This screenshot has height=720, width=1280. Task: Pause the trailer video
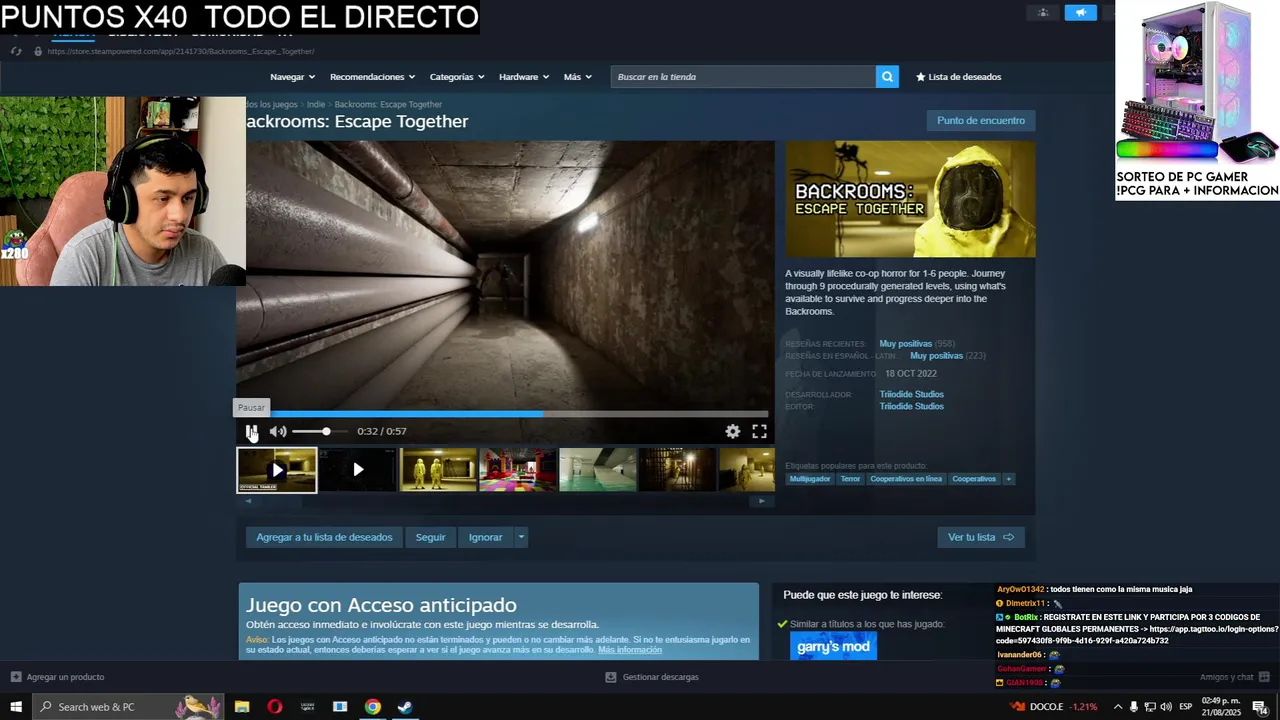[252, 431]
